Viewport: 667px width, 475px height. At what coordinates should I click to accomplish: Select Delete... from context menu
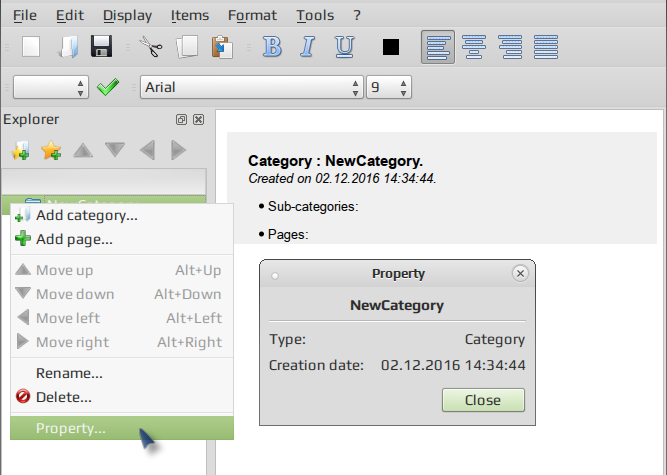coord(122,397)
